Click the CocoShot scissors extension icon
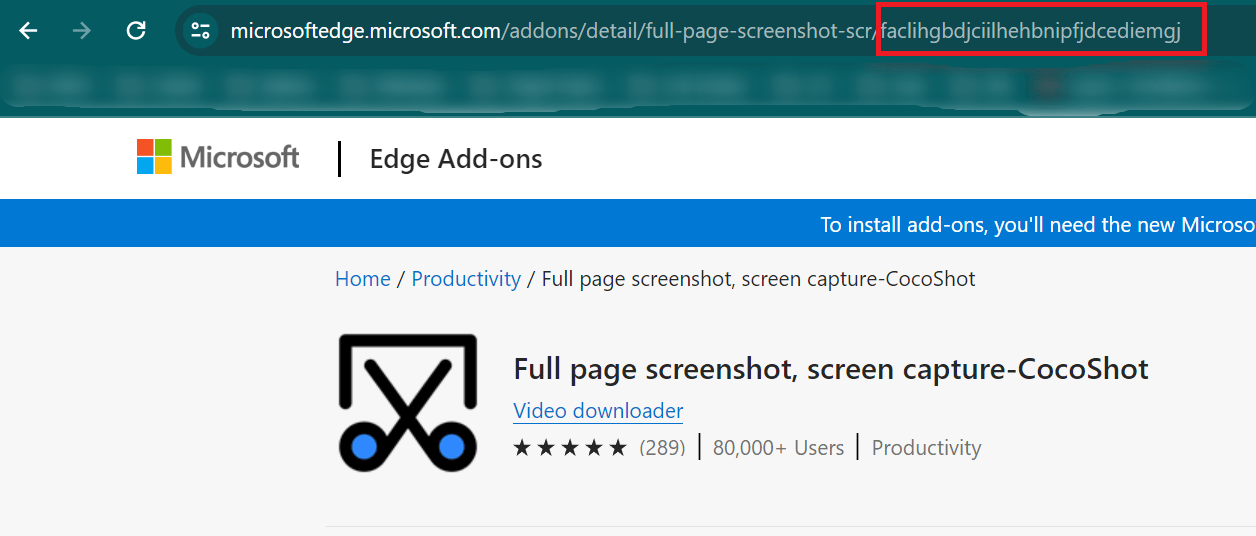The height and width of the screenshot is (536, 1256). (405, 403)
